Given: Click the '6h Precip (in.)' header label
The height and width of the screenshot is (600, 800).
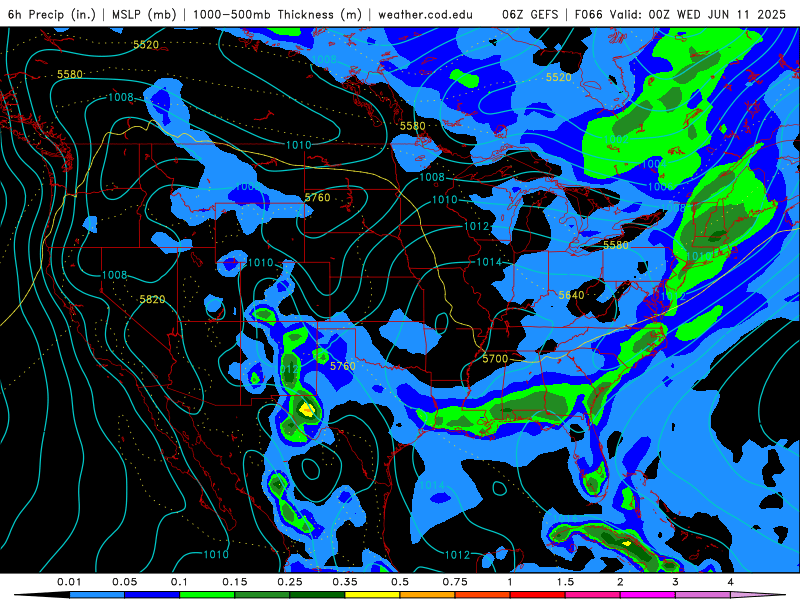Looking at the screenshot, I should (x=52, y=14).
